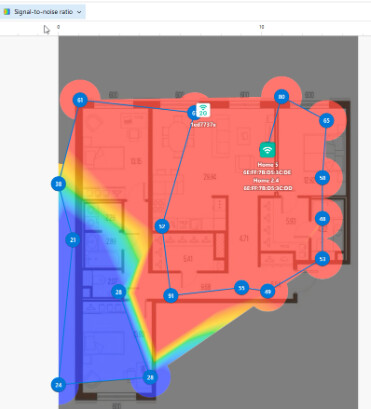
Task: Click the Home 5 network label
Action: [x=268, y=165]
